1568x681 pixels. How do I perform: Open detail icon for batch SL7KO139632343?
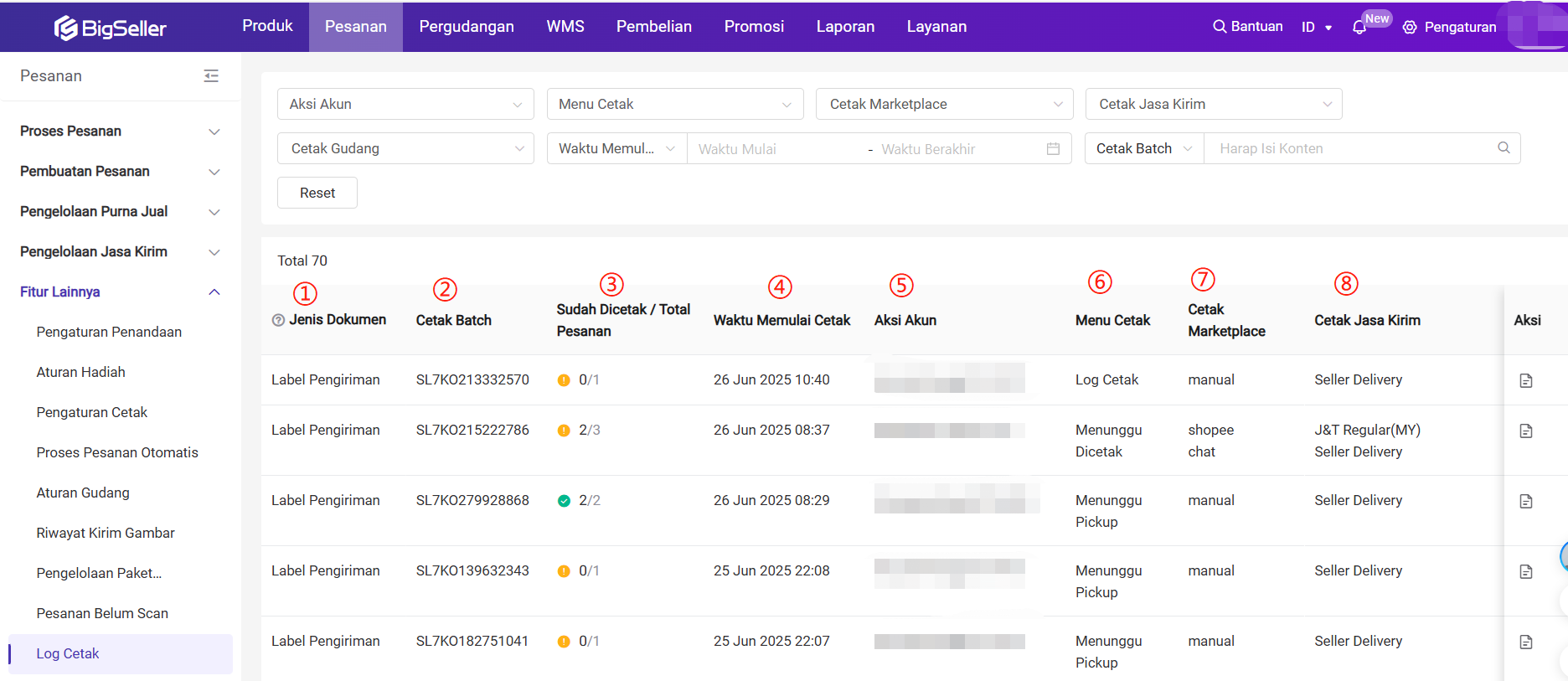[1526, 571]
